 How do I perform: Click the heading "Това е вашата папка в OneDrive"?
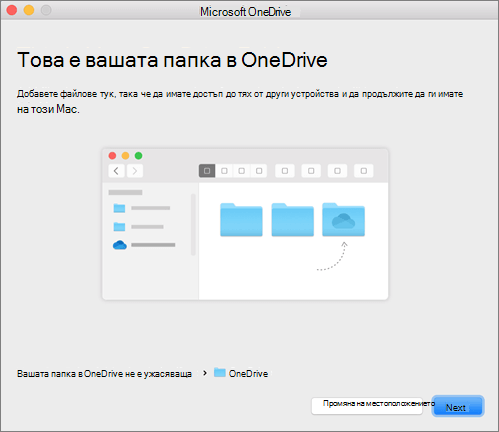[172, 60]
